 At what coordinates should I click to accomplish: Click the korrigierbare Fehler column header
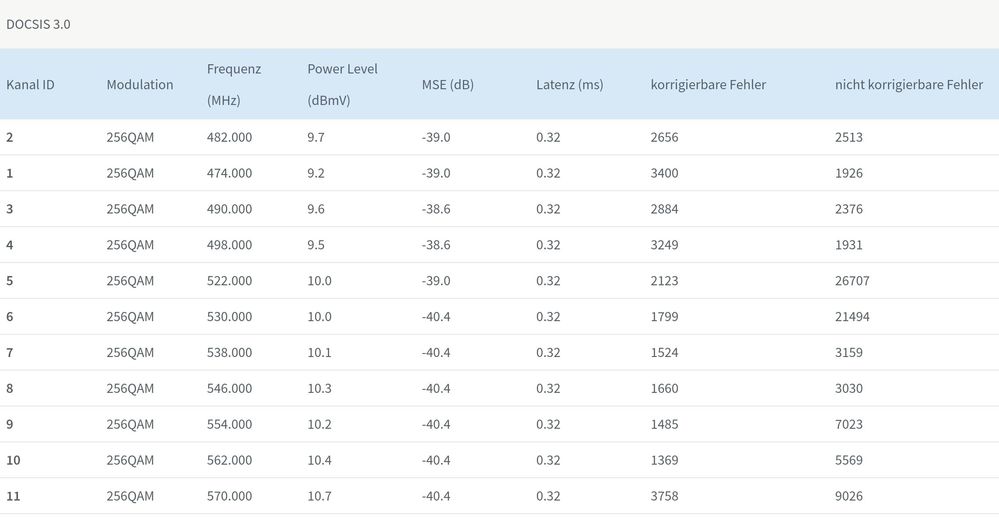(x=708, y=85)
